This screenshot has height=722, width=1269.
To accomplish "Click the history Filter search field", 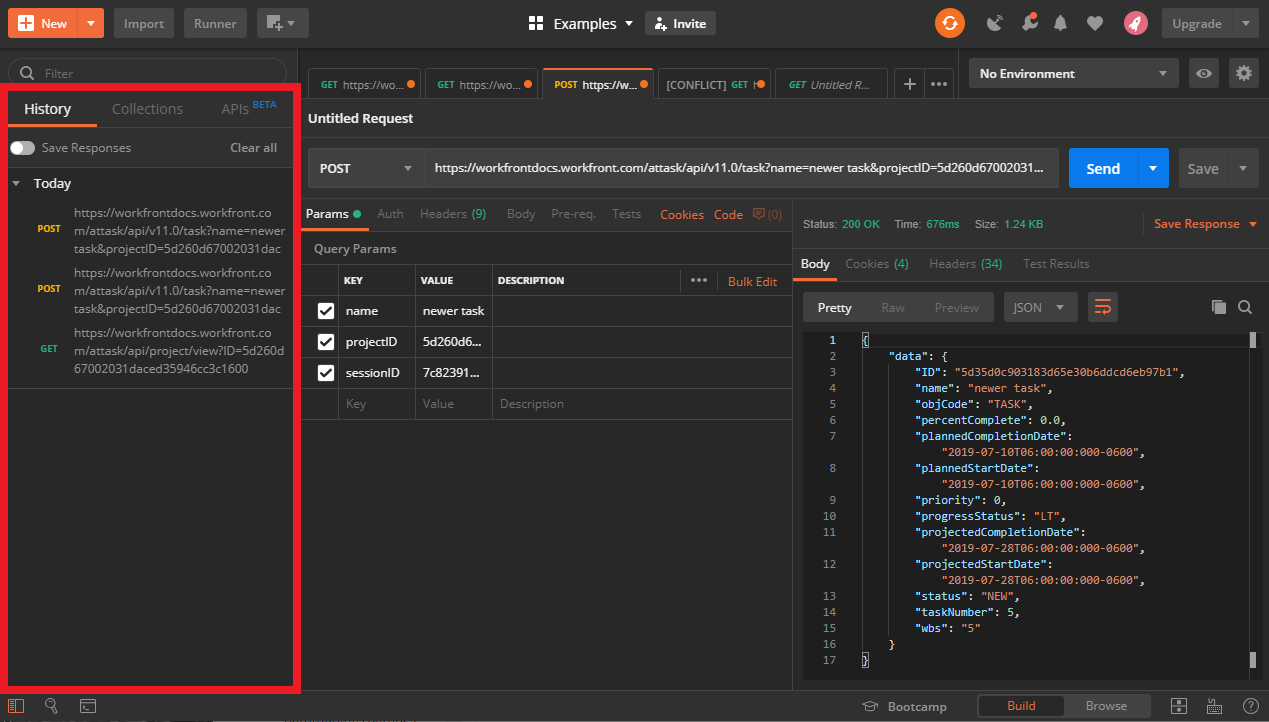I will tap(147, 73).
